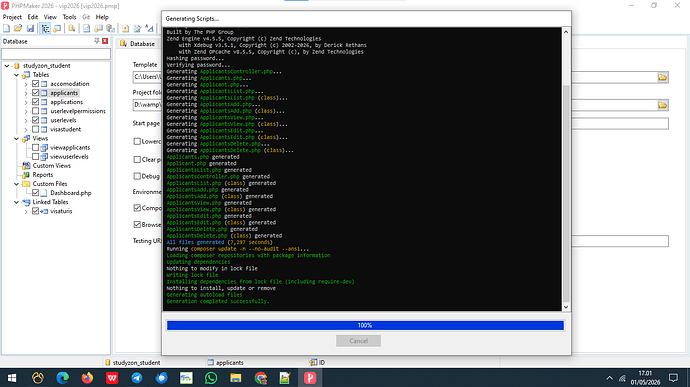
Task: Expand the accomodation table node
Action: [x=26, y=84]
